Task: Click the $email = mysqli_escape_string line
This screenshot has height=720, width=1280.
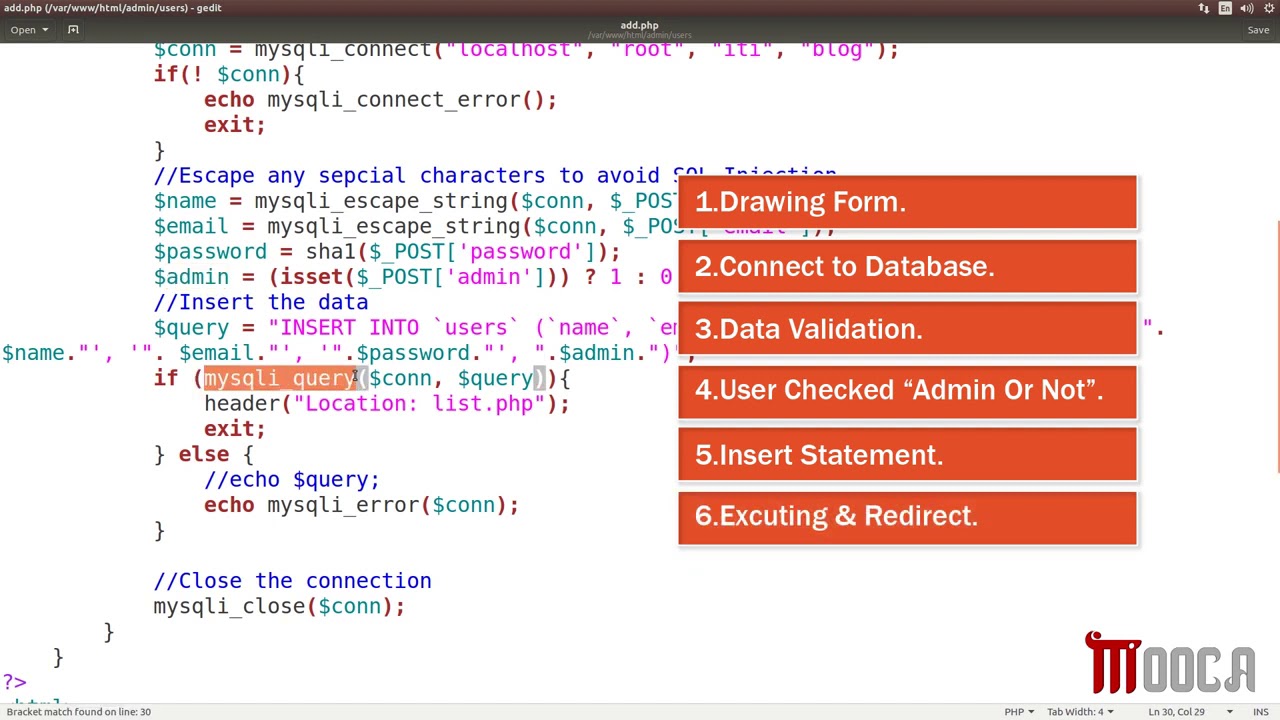Action: click(x=415, y=226)
